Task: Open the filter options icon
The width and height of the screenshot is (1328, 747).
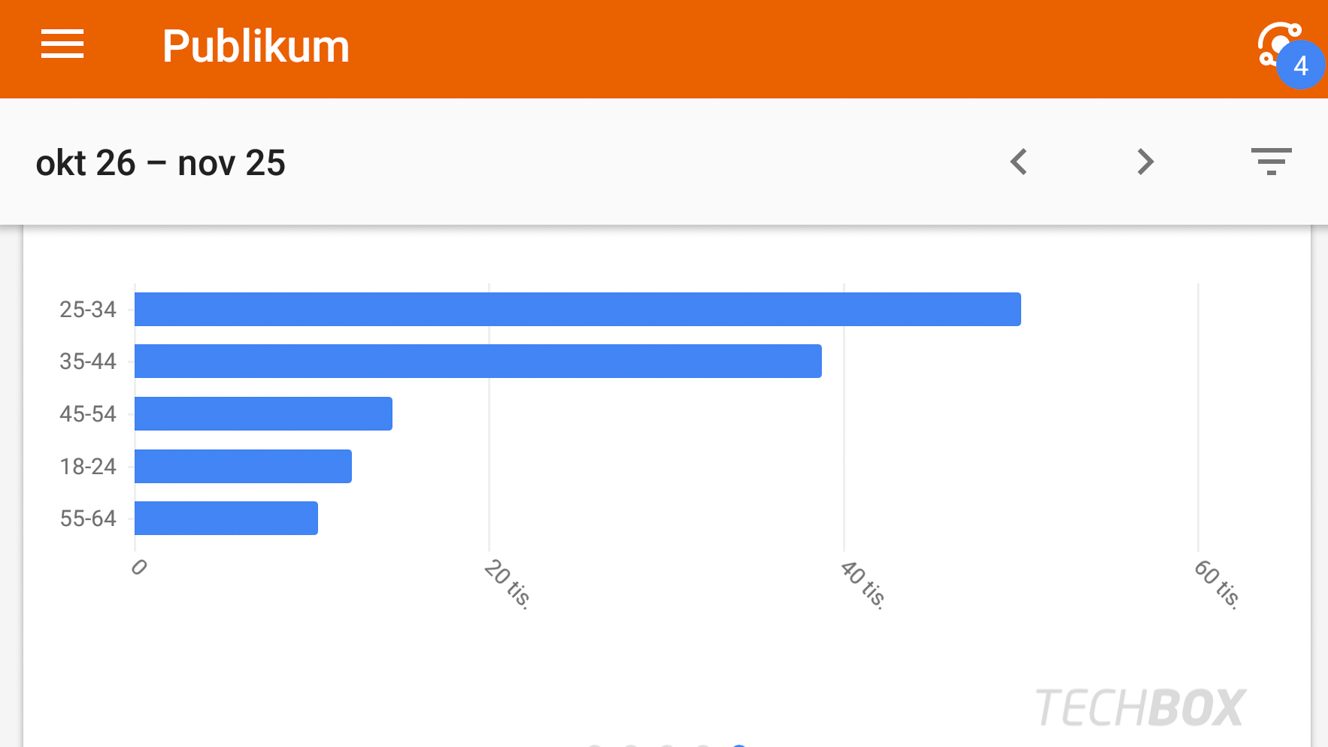Action: click(1271, 161)
